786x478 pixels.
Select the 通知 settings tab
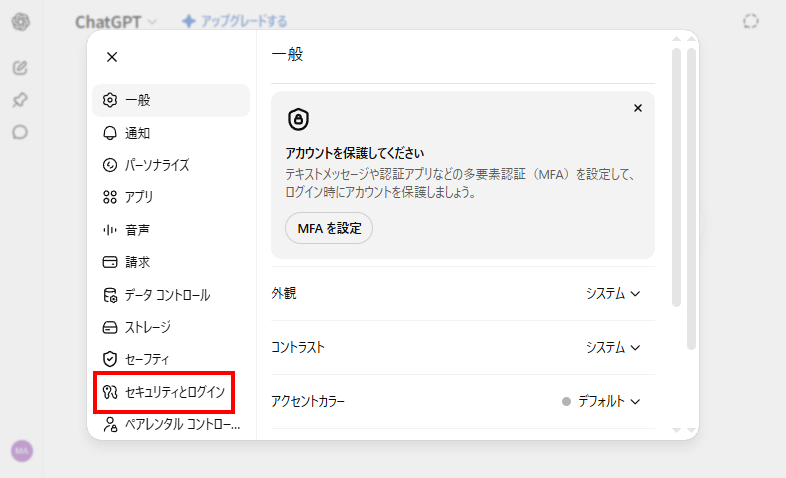(171, 133)
